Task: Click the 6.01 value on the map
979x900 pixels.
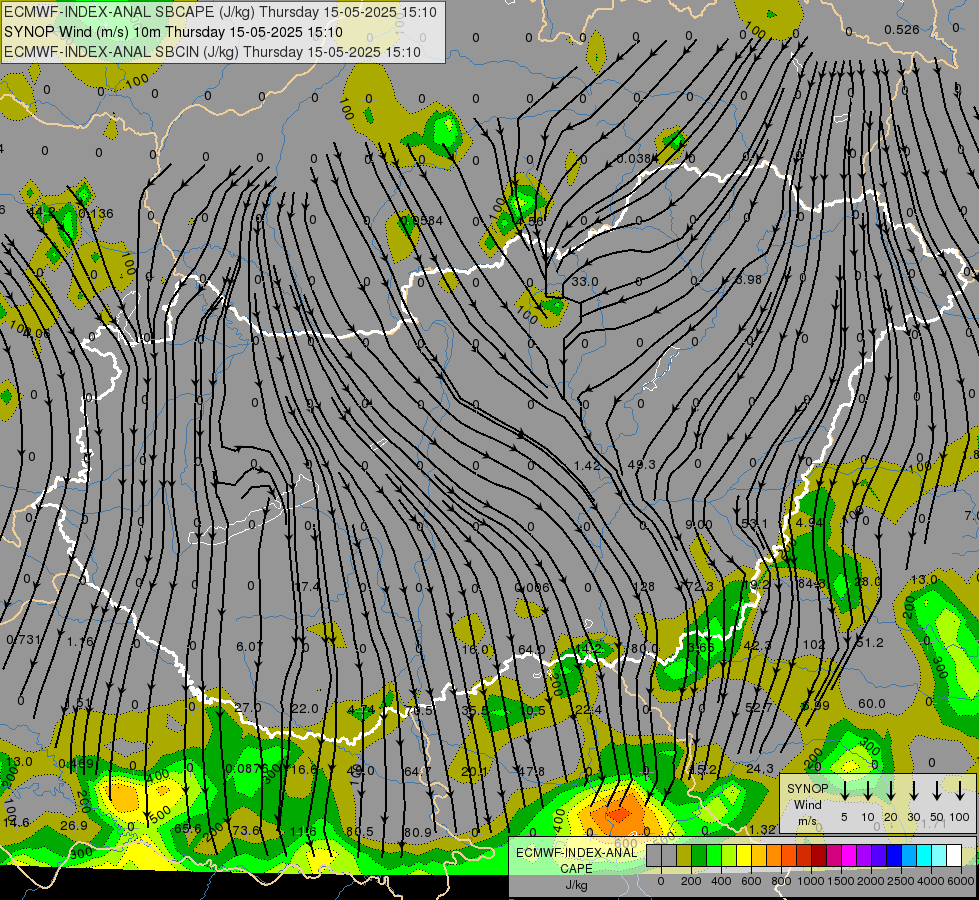Action: click(249, 646)
